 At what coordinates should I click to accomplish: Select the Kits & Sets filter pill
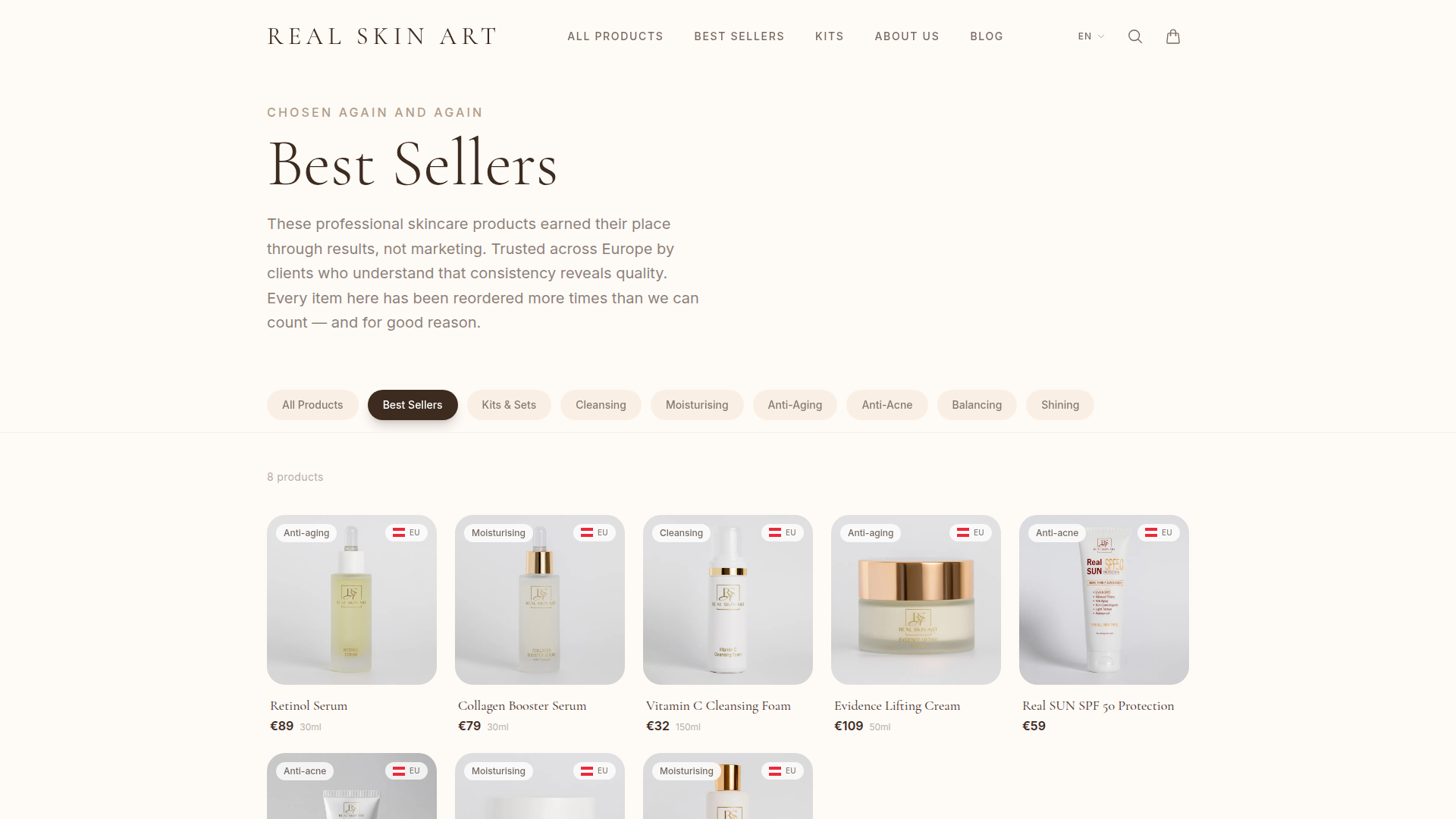pyautogui.click(x=509, y=405)
